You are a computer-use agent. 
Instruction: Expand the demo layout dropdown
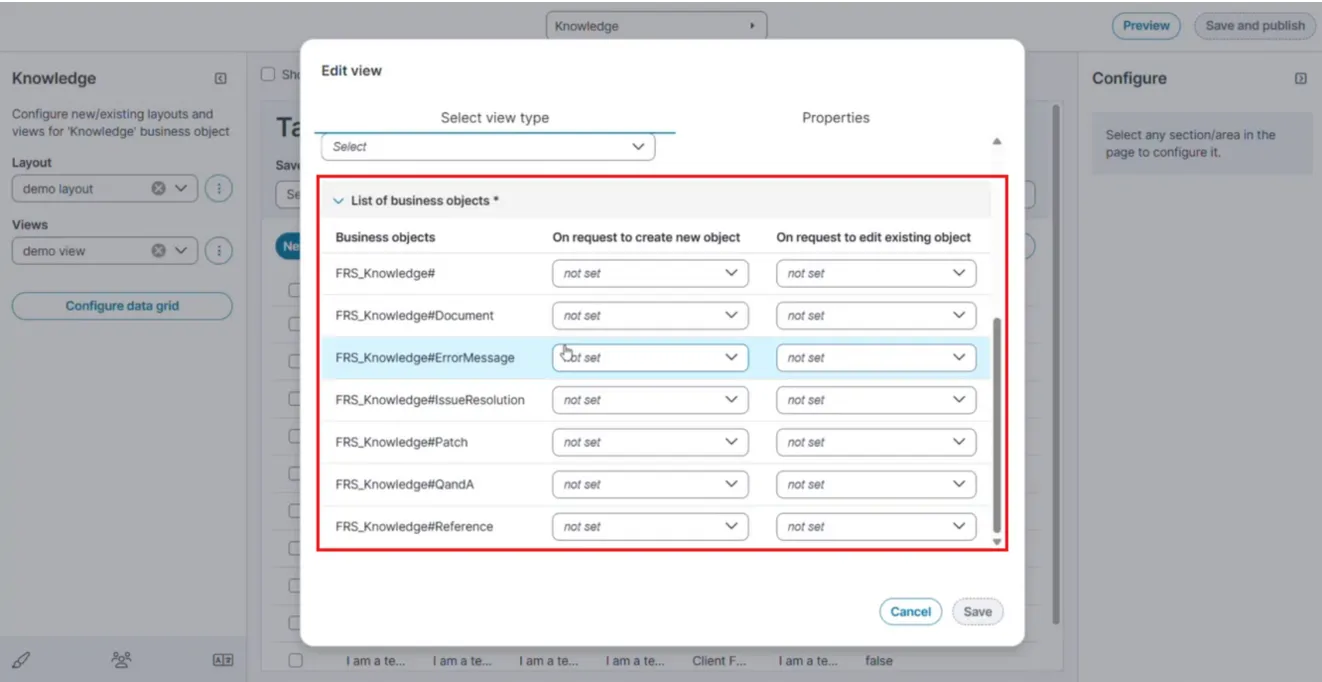[x=181, y=188]
